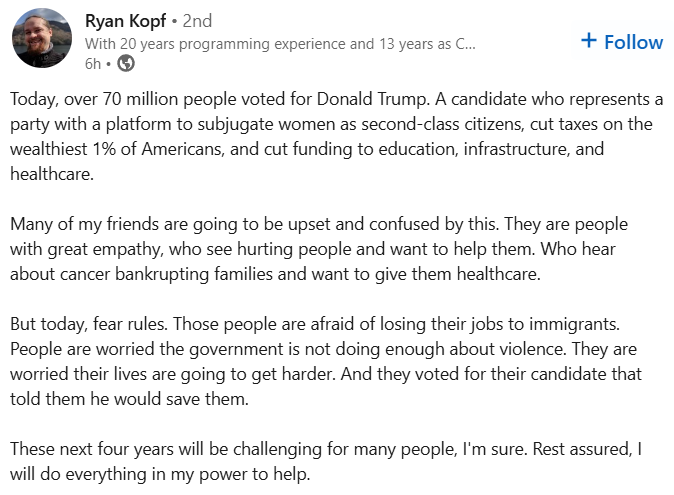Open Ryan Kopf's profile via name
674x495 pixels.
124,20
